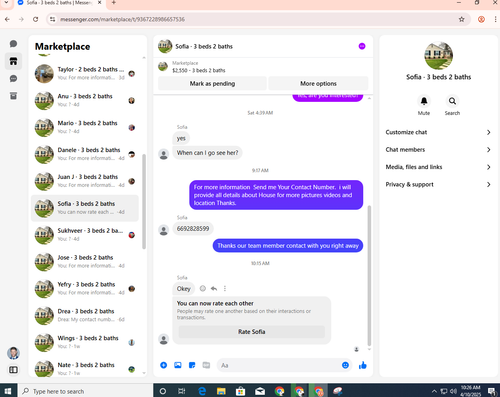Open Mario - 3 beds 2 baths conversation
Image resolution: width=500 pixels, height=397 pixels.
[x=85, y=127]
